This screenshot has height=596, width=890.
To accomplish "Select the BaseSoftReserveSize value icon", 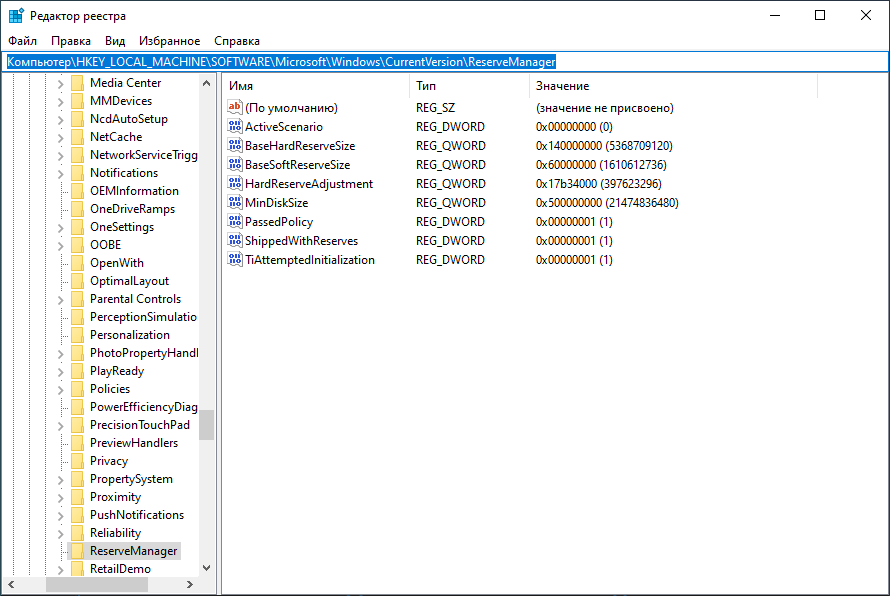I will [x=234, y=165].
